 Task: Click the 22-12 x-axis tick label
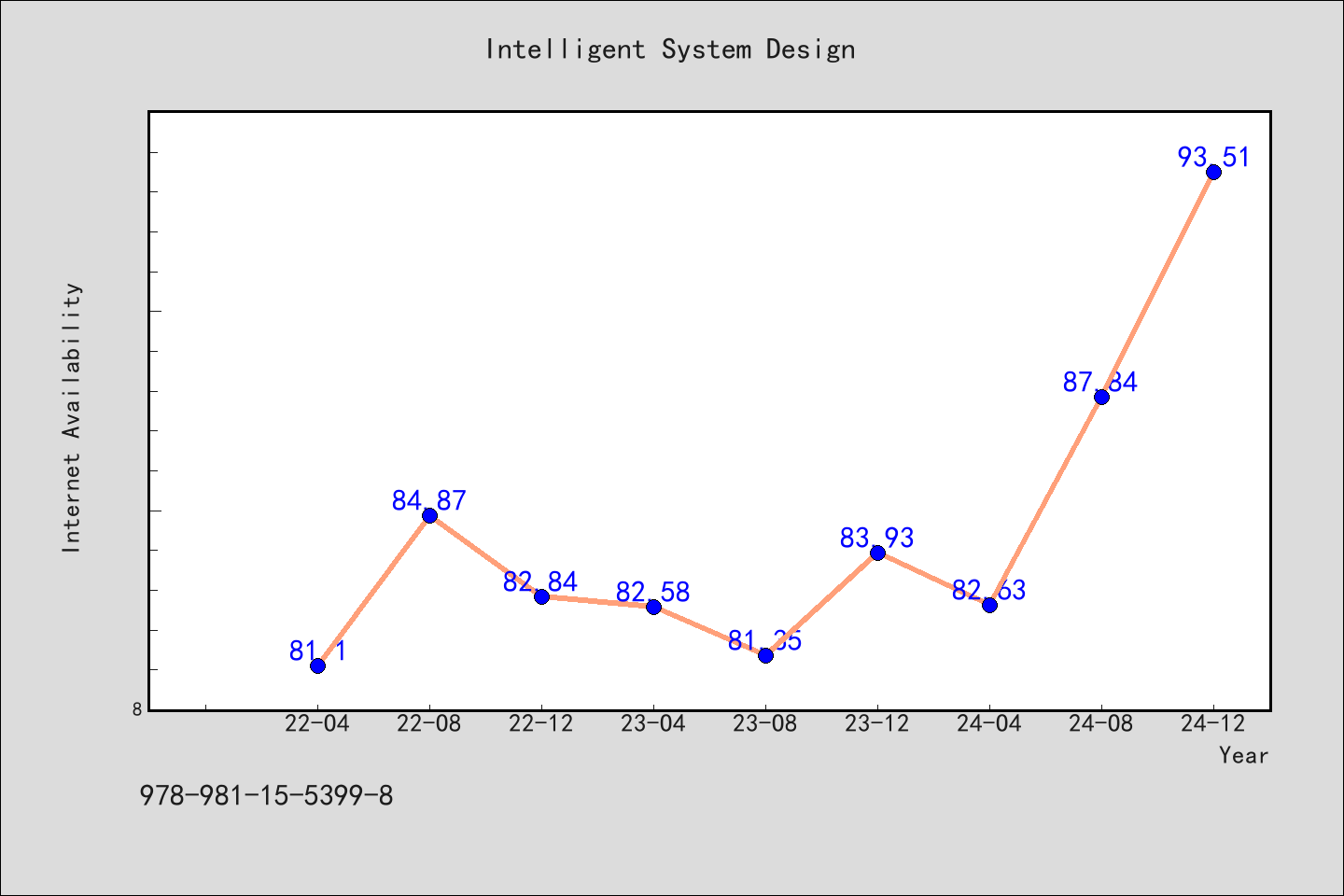[x=541, y=724]
